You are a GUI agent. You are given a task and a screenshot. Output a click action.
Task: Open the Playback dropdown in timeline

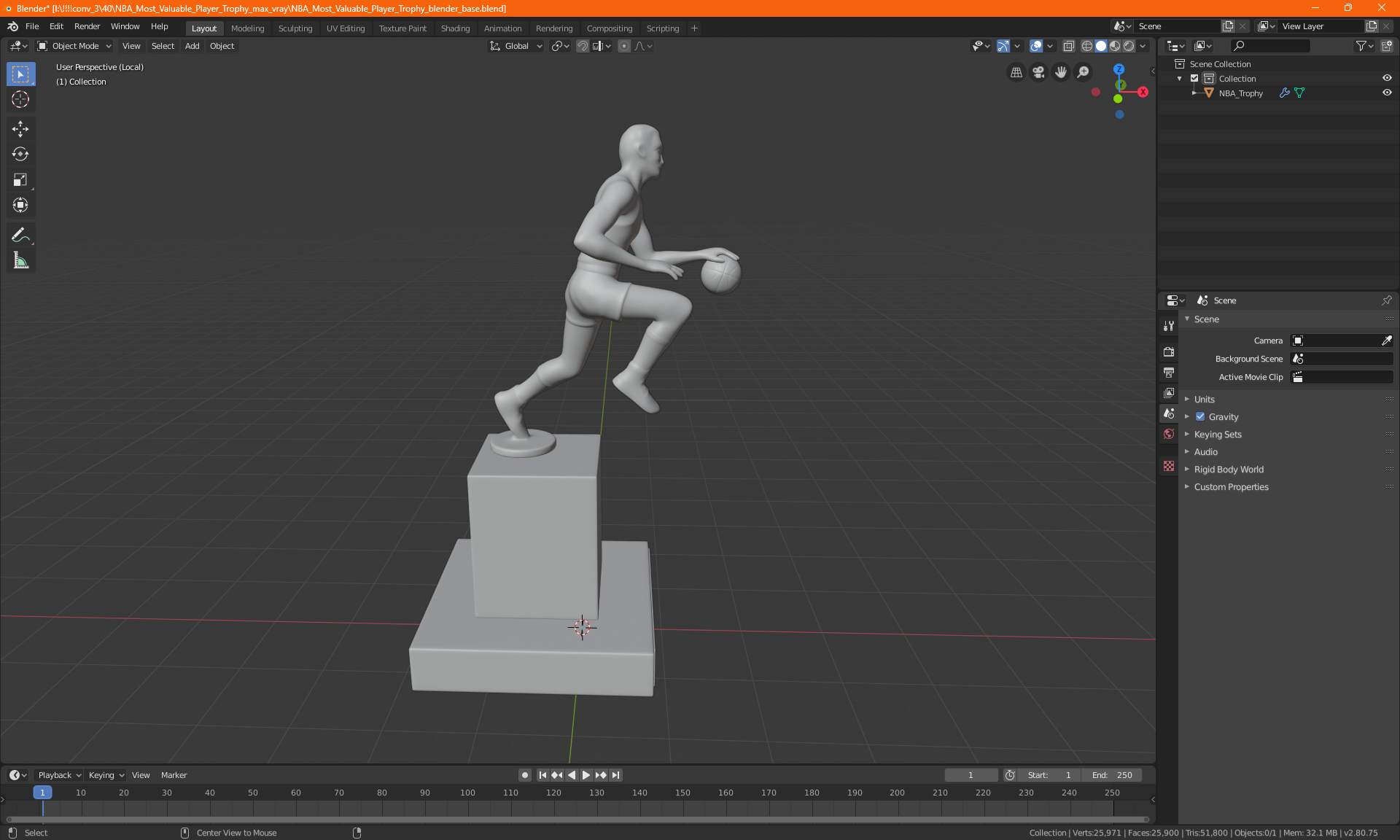[x=59, y=775]
